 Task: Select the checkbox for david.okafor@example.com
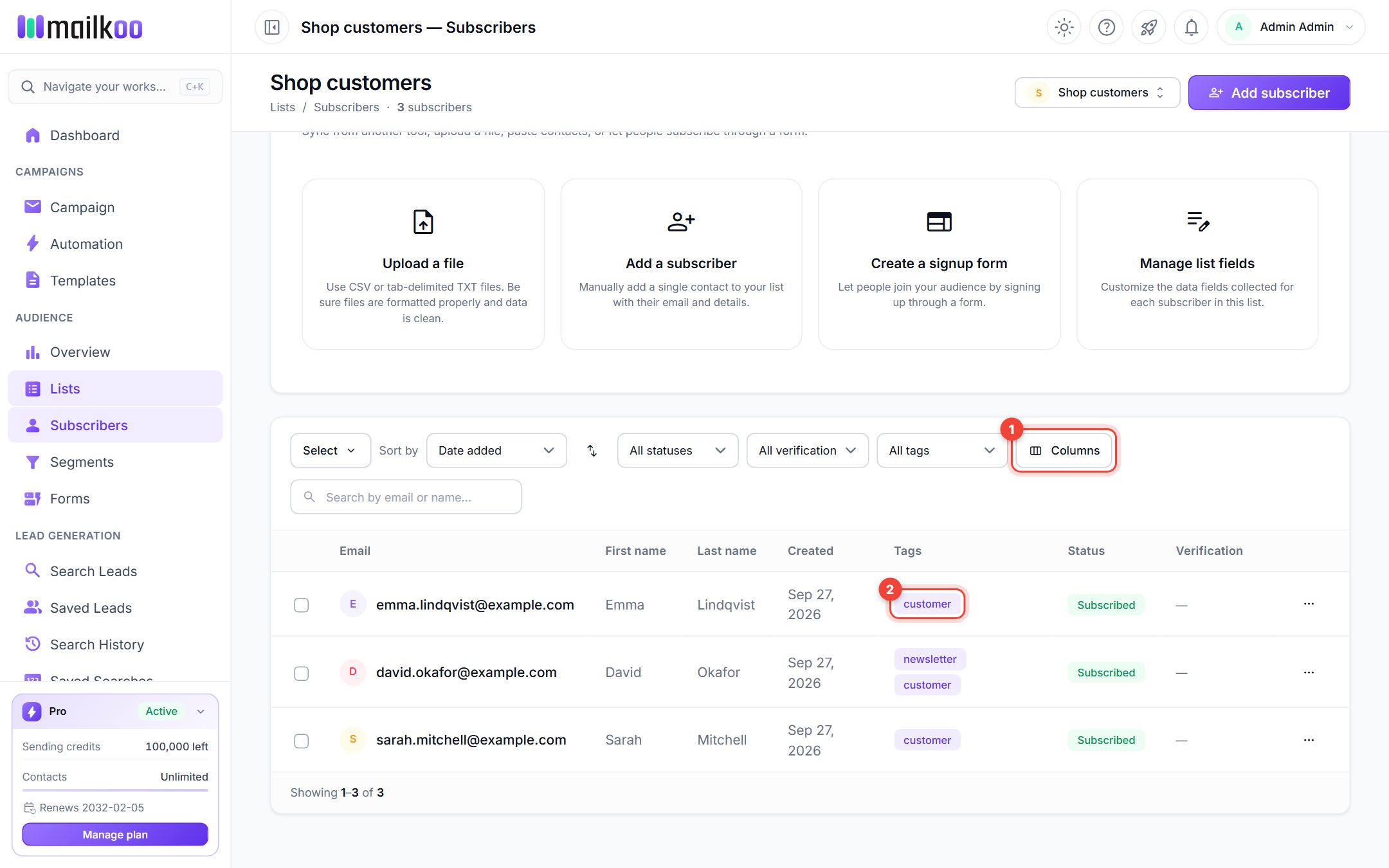[x=301, y=673]
